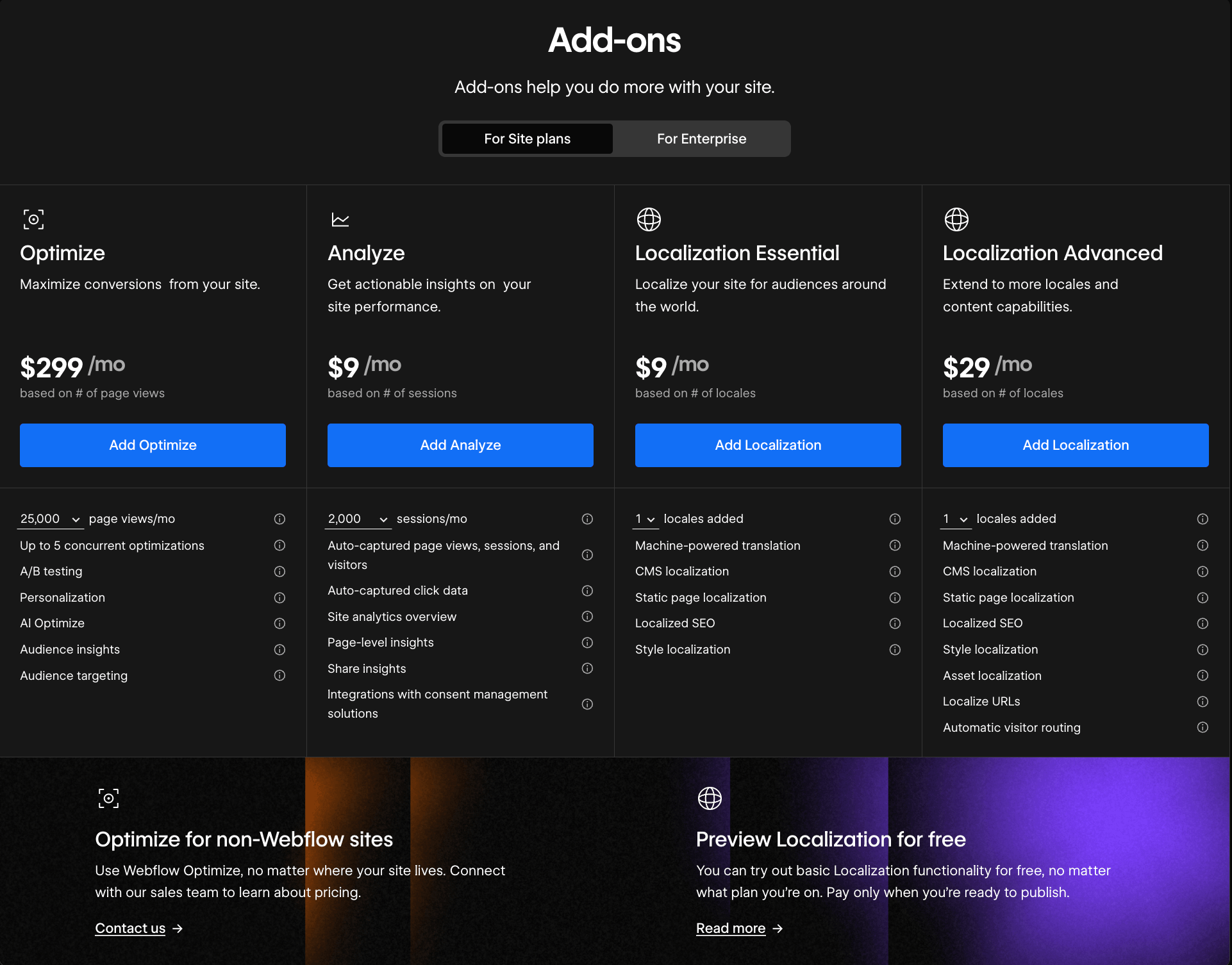Click info icon for Asset localization
Image resolution: width=1232 pixels, height=965 pixels.
click(1203, 675)
